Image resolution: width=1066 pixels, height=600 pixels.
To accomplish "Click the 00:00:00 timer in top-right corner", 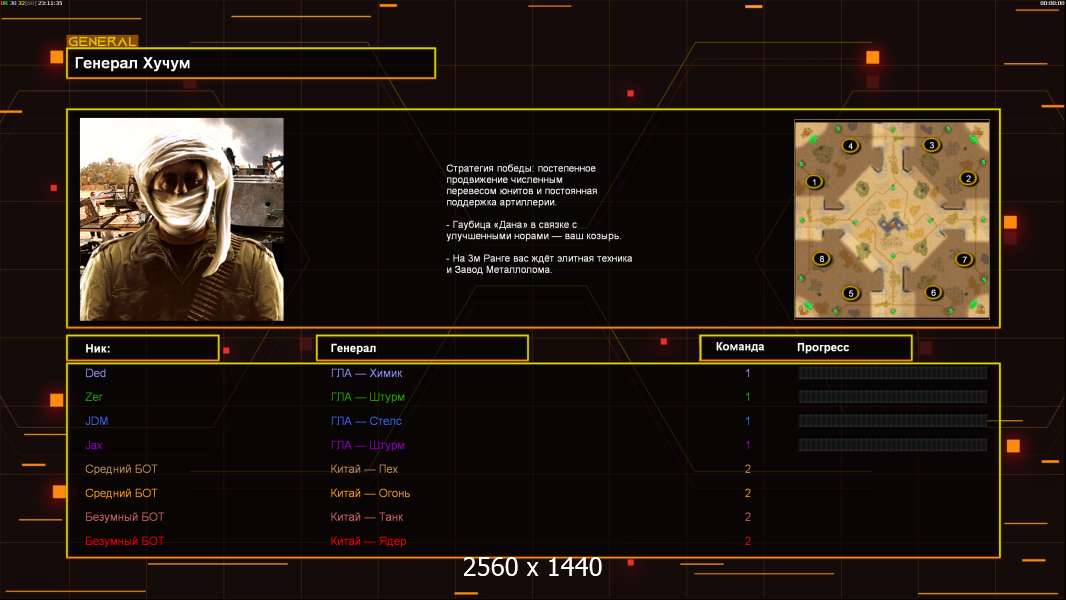I will 1051,3.
